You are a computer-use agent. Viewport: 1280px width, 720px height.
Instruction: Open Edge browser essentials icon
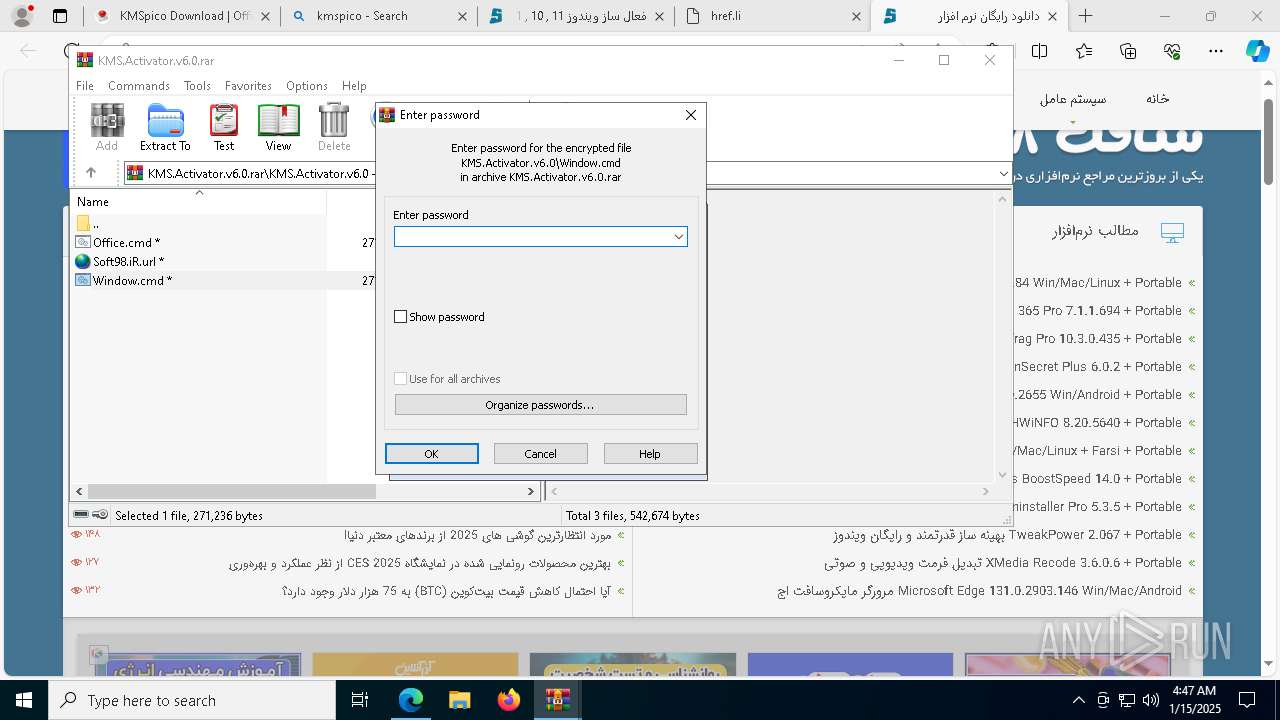coord(1172,51)
